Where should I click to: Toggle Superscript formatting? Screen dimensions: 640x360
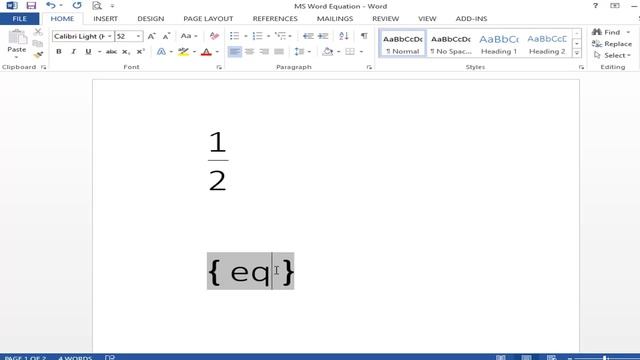pos(140,52)
